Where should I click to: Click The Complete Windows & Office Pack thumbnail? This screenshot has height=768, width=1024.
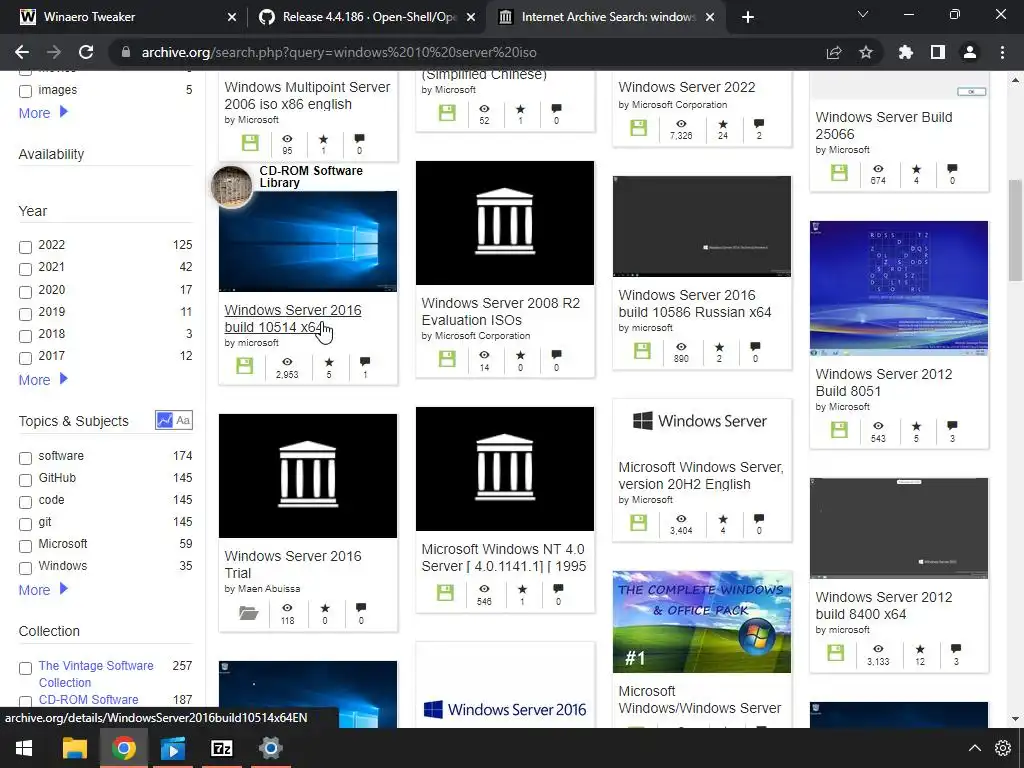tap(701, 622)
